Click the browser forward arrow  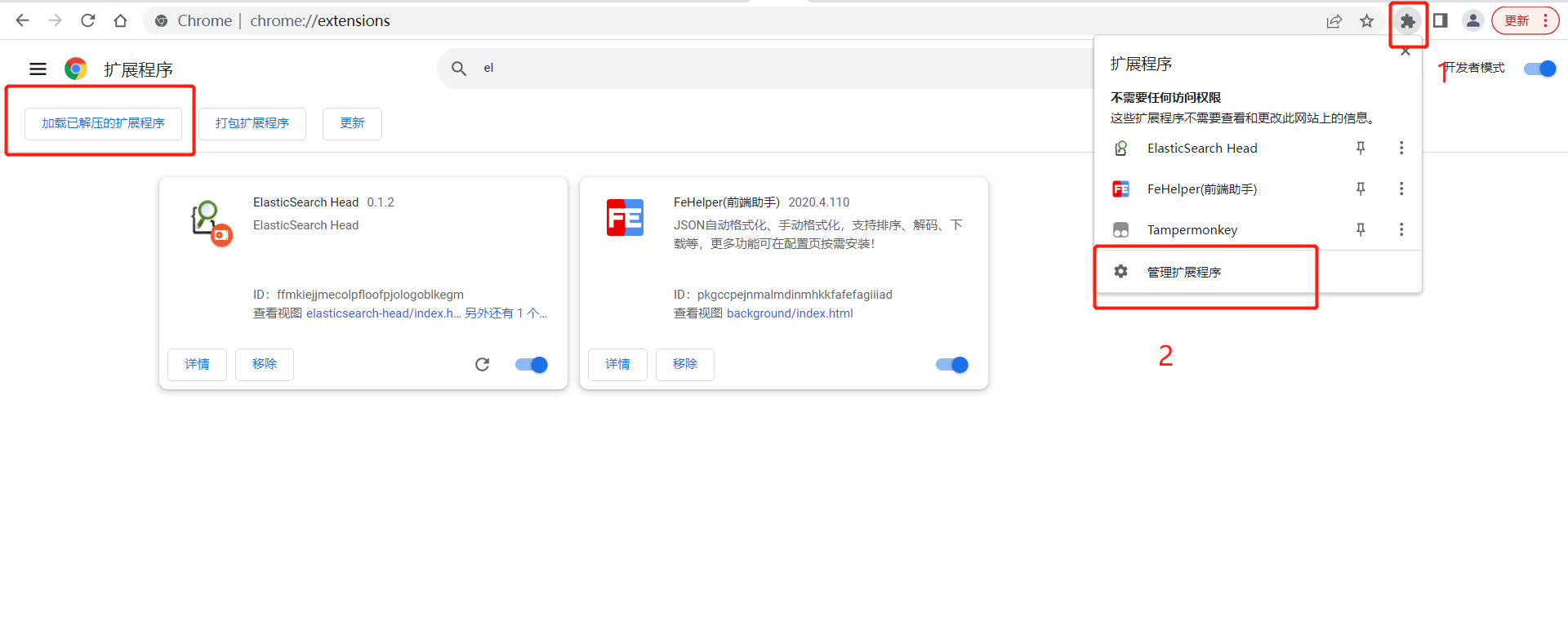coord(56,20)
